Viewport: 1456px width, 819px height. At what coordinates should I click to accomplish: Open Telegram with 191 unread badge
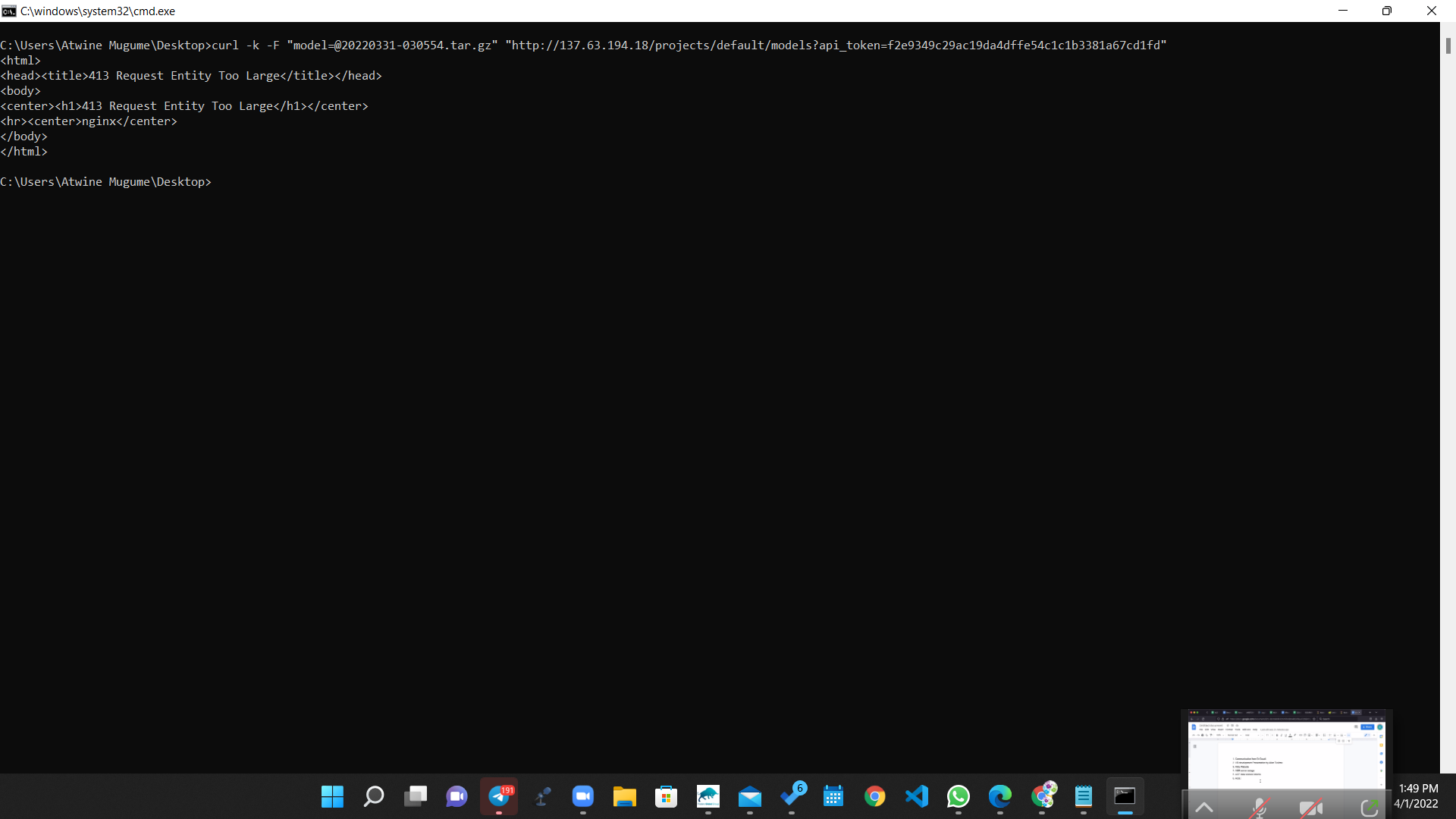pos(499,796)
